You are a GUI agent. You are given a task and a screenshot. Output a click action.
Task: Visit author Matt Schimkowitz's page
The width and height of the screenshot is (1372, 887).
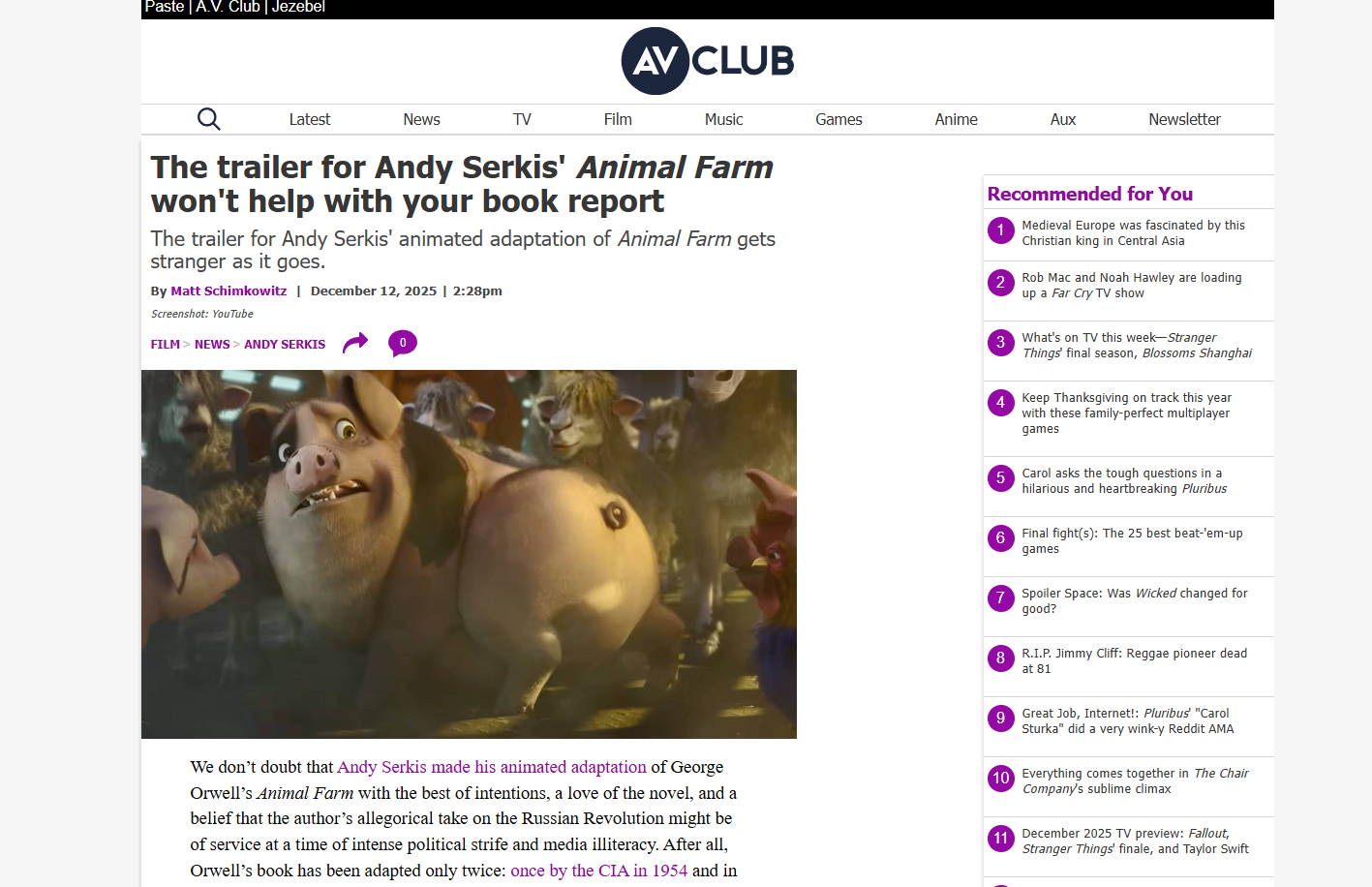tap(229, 291)
